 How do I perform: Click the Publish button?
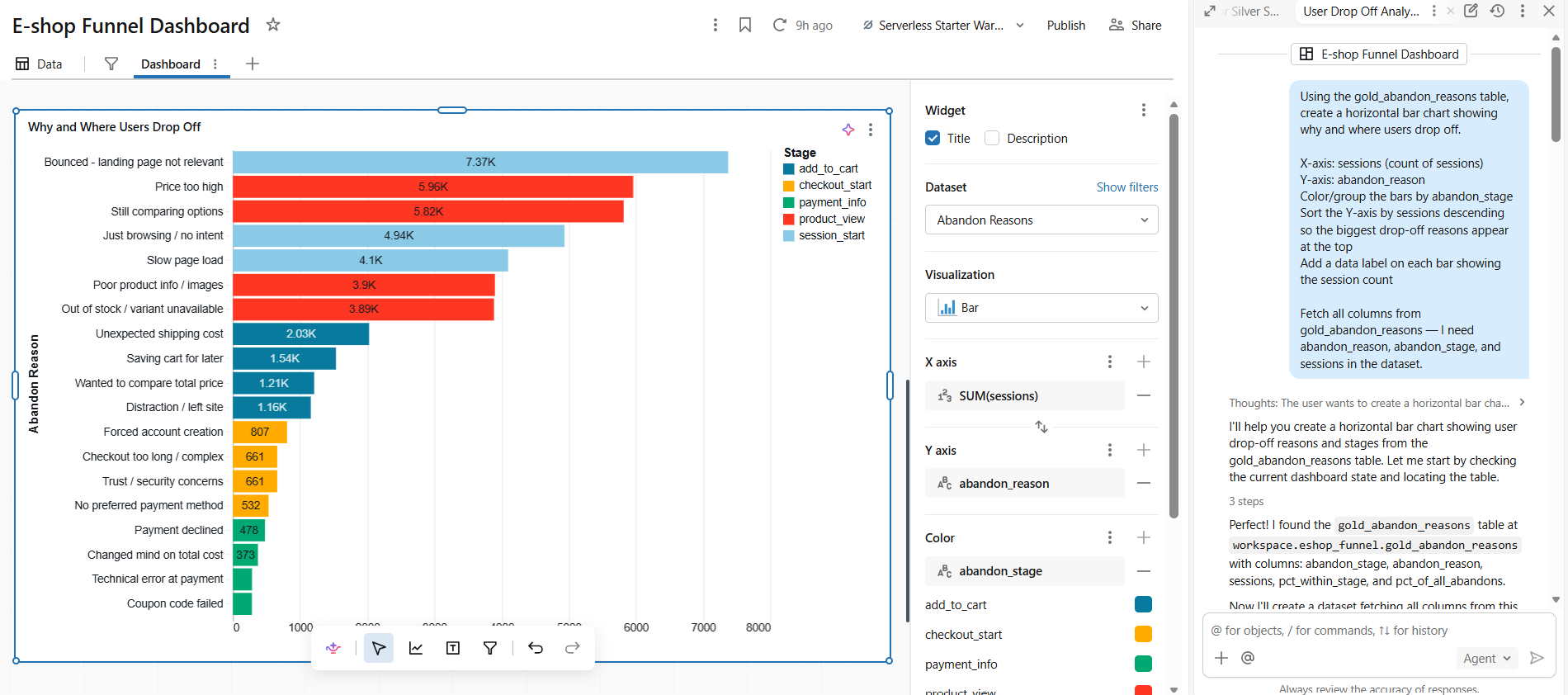tap(1065, 25)
